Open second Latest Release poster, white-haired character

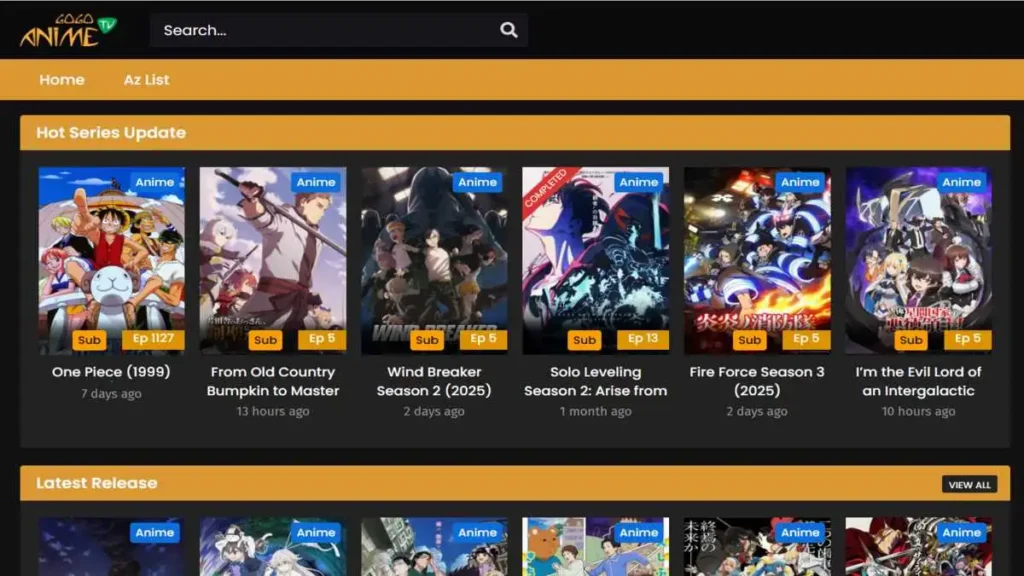click(x=273, y=547)
